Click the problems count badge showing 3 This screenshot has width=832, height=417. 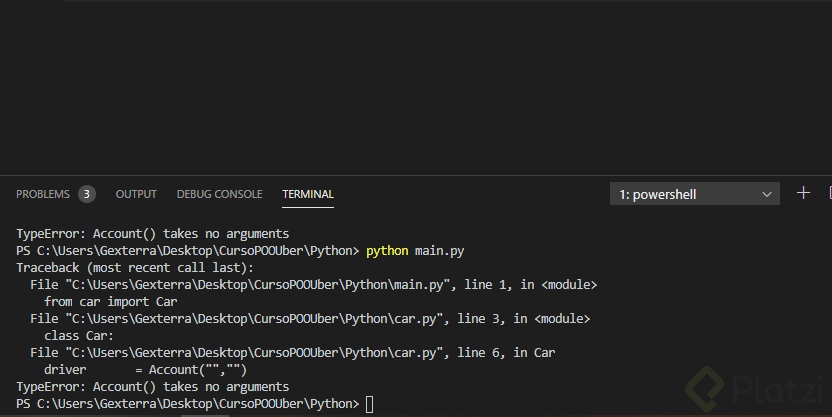pos(87,194)
